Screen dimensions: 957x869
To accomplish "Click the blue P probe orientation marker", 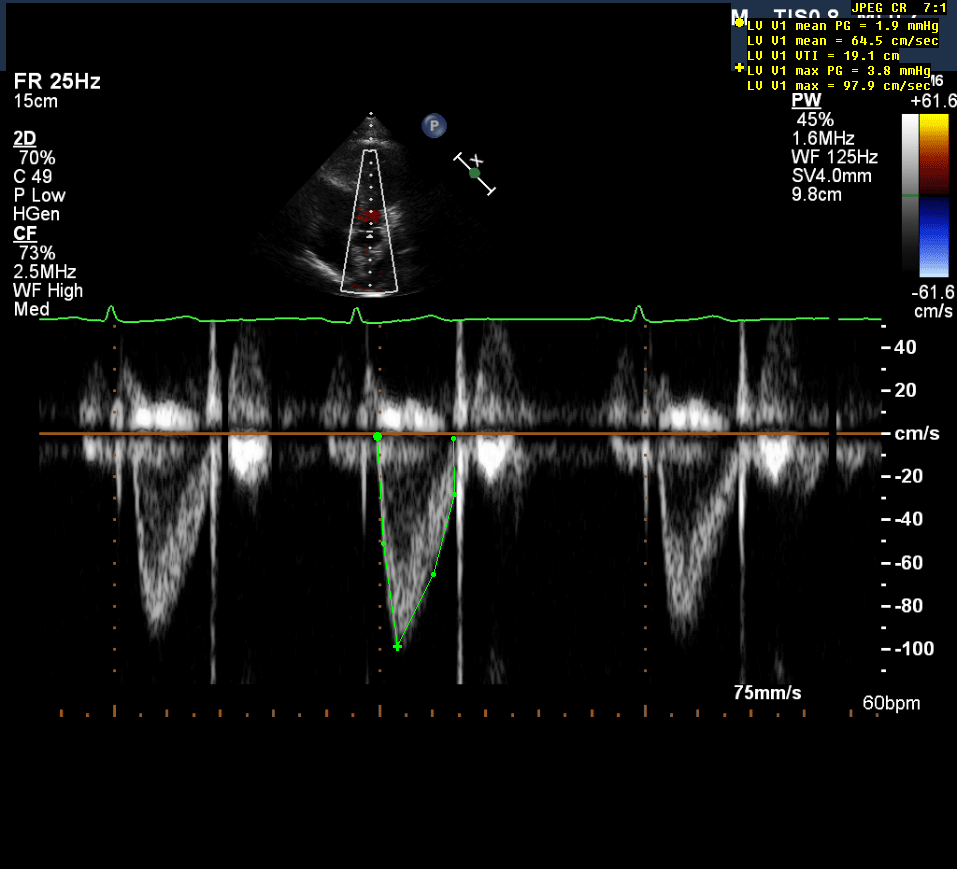I will point(433,125).
